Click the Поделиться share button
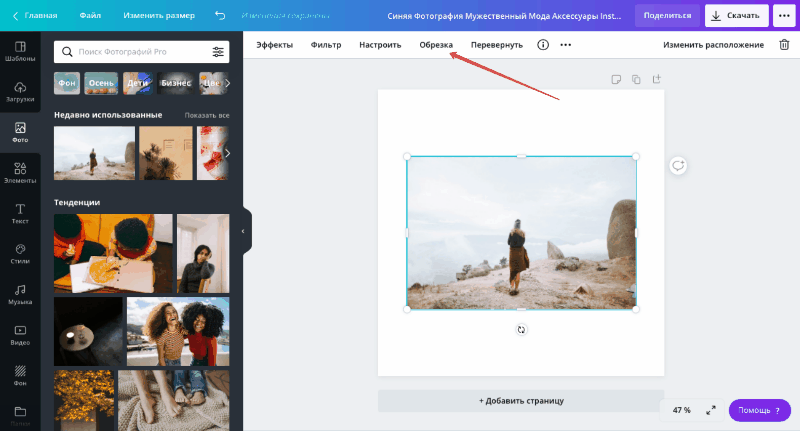The height and width of the screenshot is (431, 800). click(x=667, y=16)
